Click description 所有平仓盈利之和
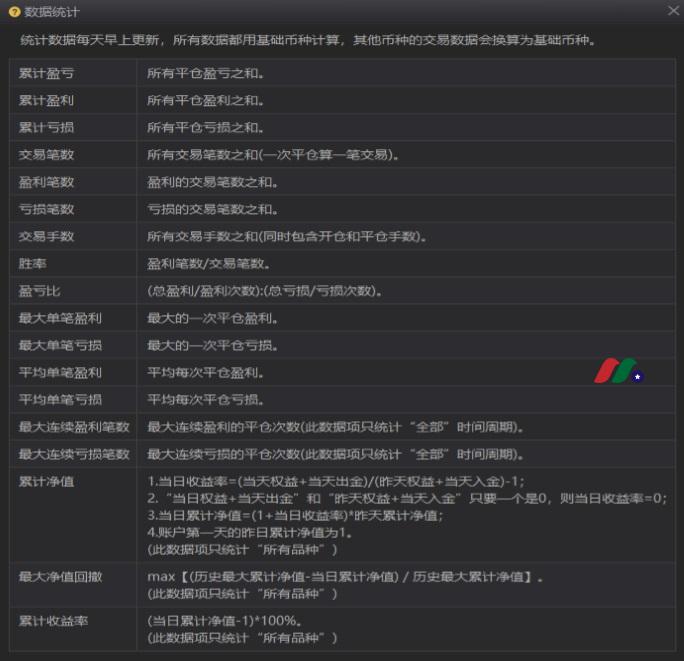This screenshot has height=661, width=684. point(205,100)
